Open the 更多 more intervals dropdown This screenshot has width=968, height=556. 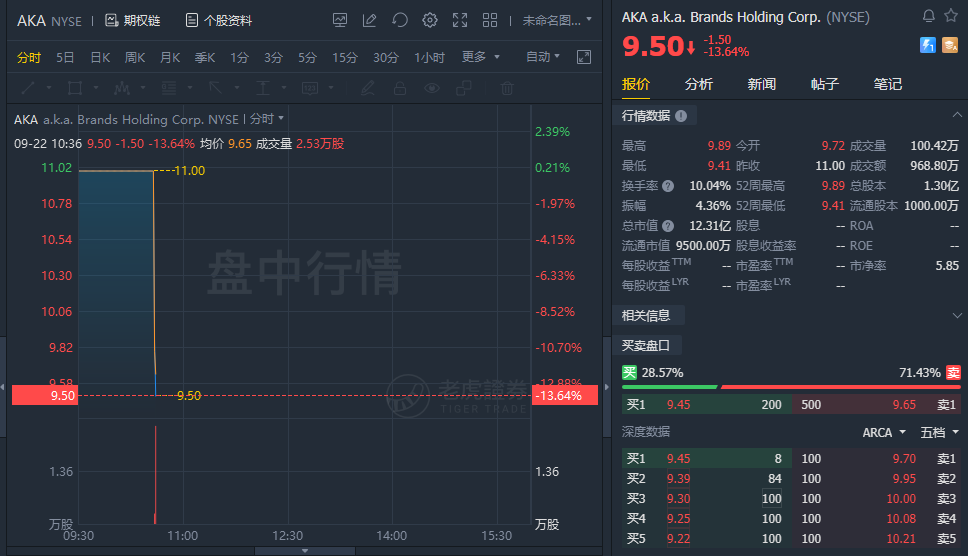tap(480, 57)
